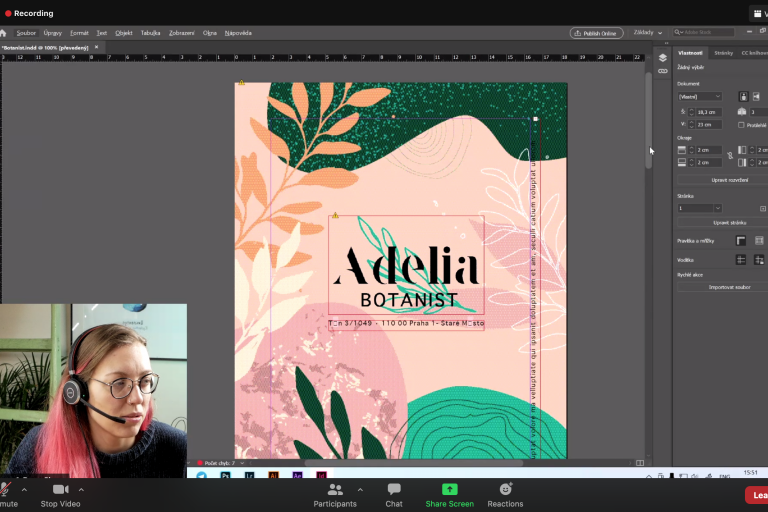Open the Links panel icon
Viewport: 768px width, 512px height.
coord(662,71)
